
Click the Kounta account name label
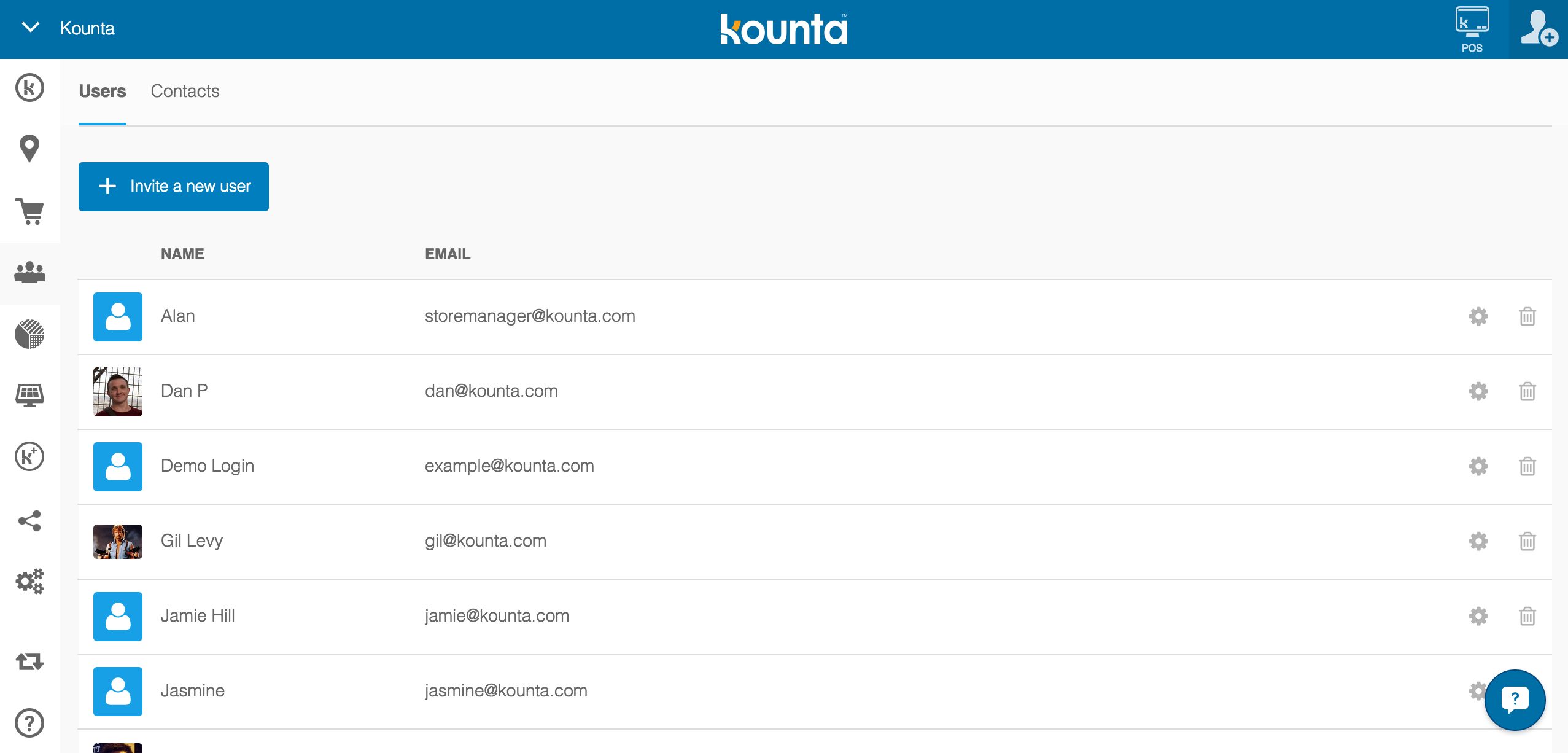pos(87,28)
